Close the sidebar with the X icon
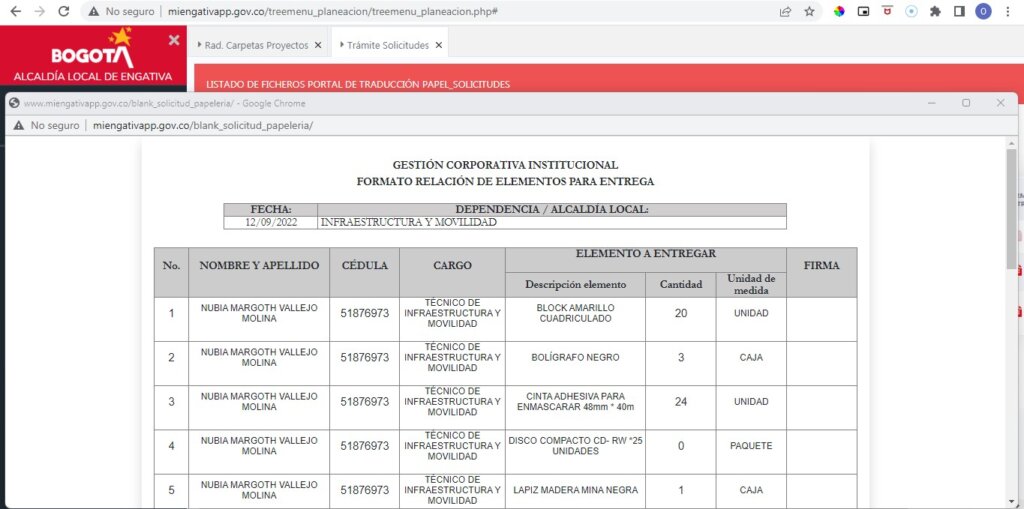This screenshot has width=1024, height=509. coord(174,40)
